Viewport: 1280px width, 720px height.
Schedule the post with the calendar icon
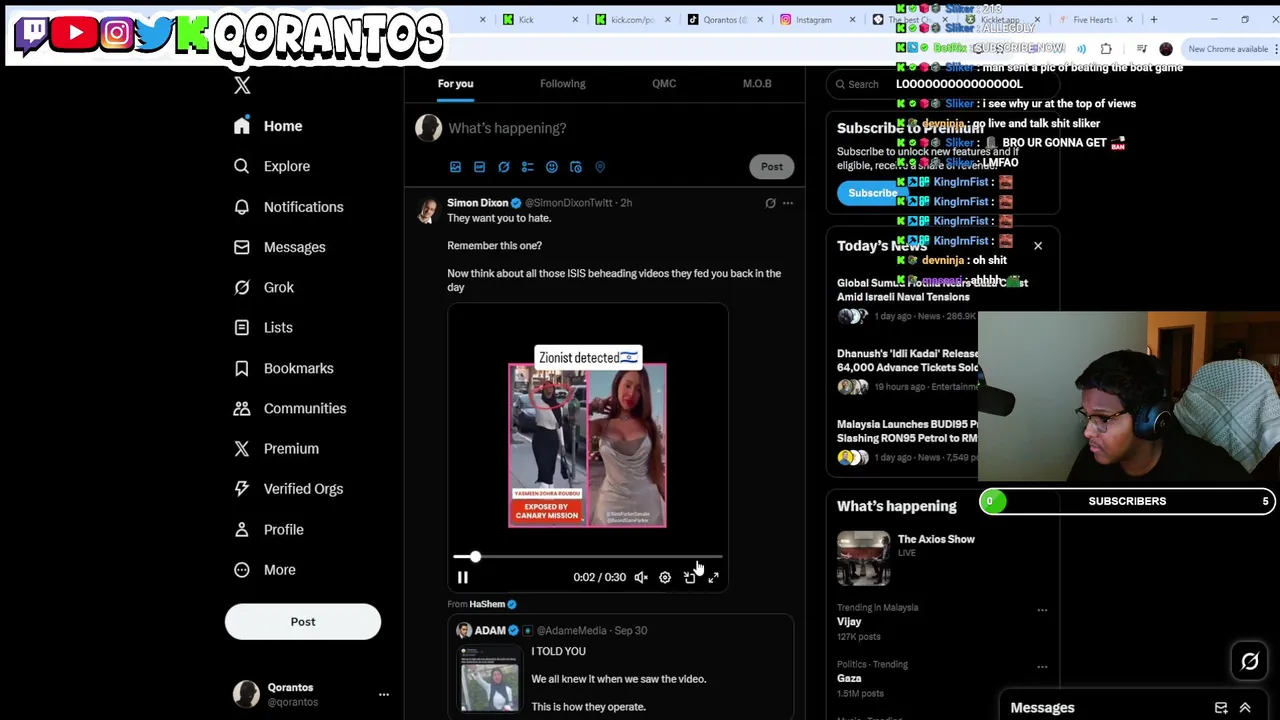[x=576, y=167]
